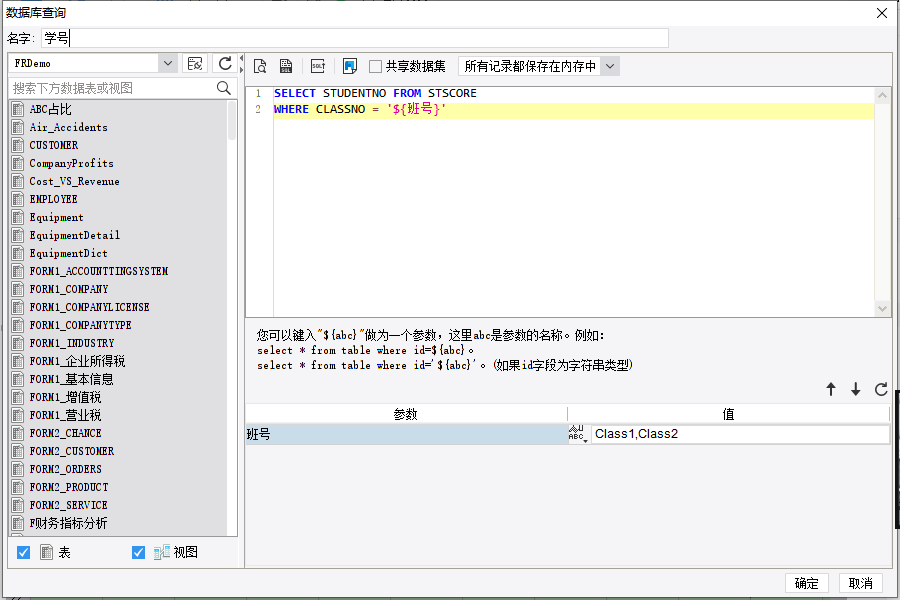Screen dimensions: 900x600
Task: Open value type selector for 班号
Action: (578, 433)
